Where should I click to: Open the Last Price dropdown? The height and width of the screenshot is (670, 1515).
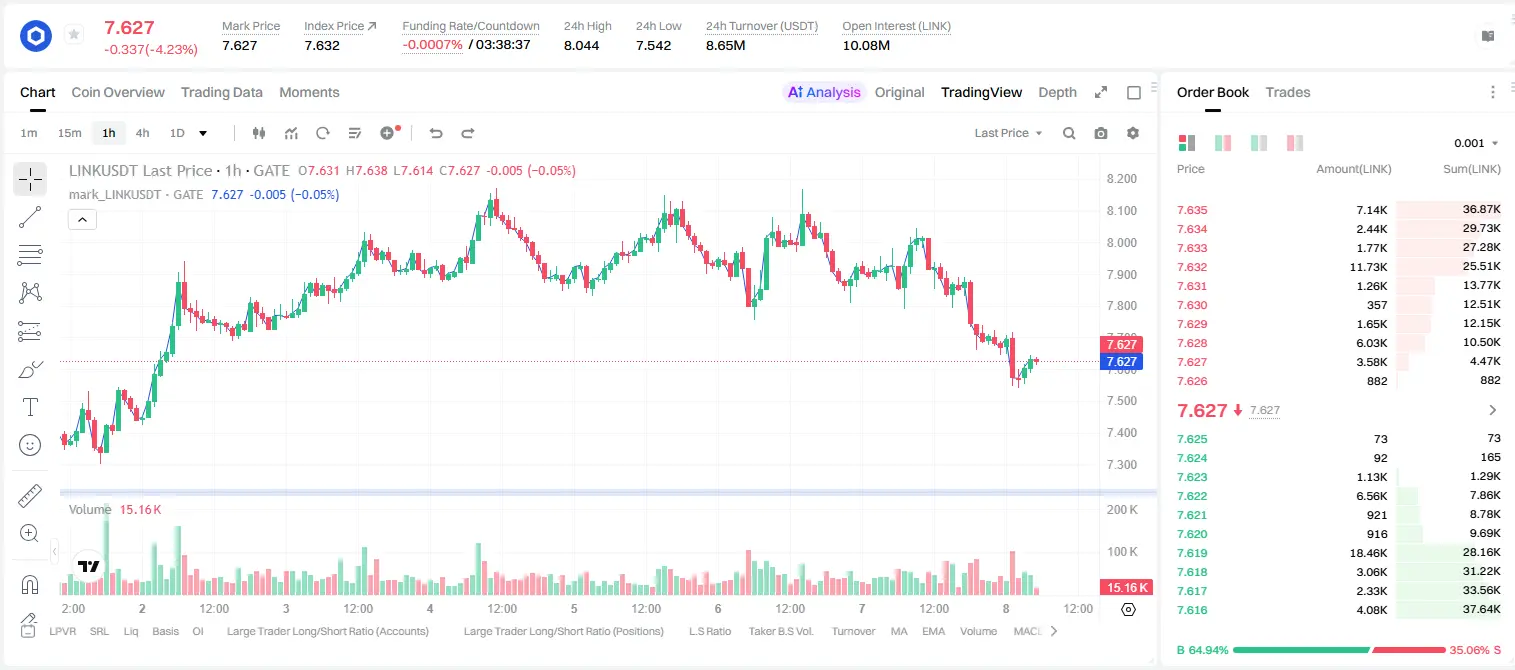click(1008, 133)
